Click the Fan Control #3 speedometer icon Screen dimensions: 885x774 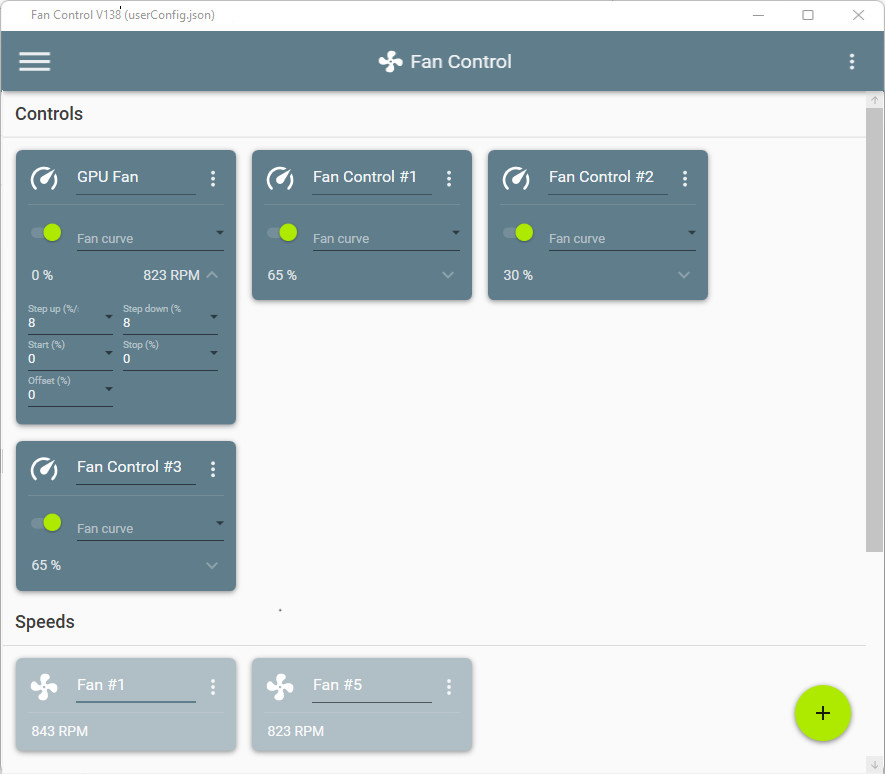pos(44,469)
